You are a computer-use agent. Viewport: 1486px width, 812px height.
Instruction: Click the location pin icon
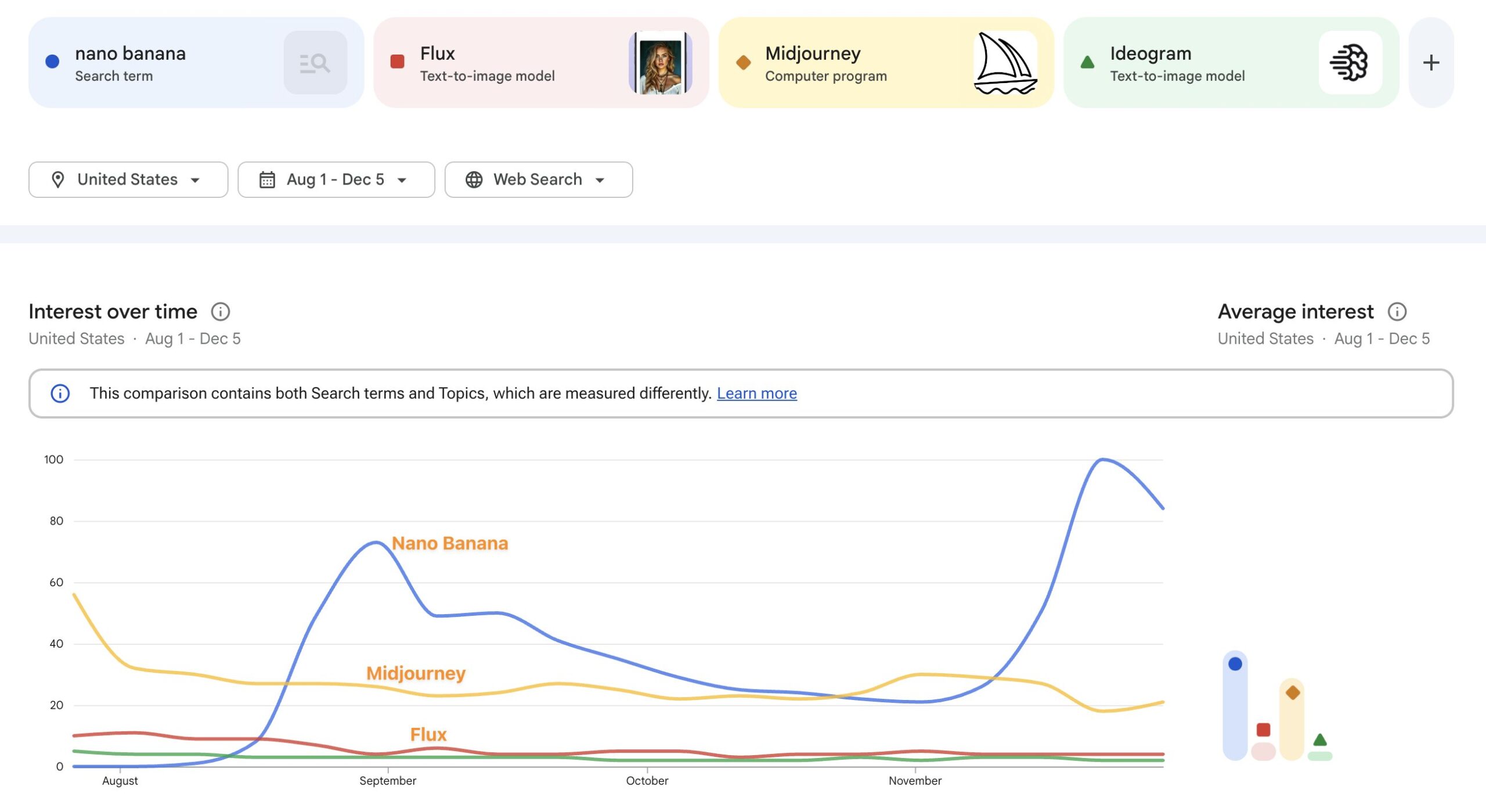[57, 180]
